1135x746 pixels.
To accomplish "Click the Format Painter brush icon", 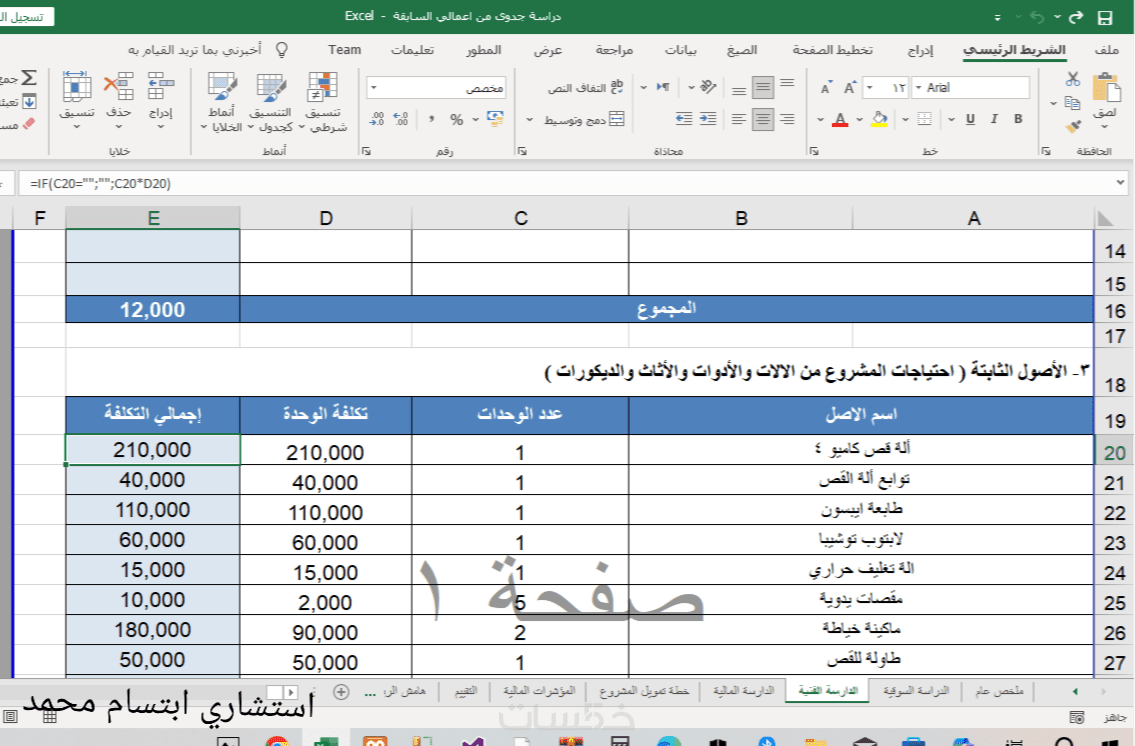I will [1073, 127].
